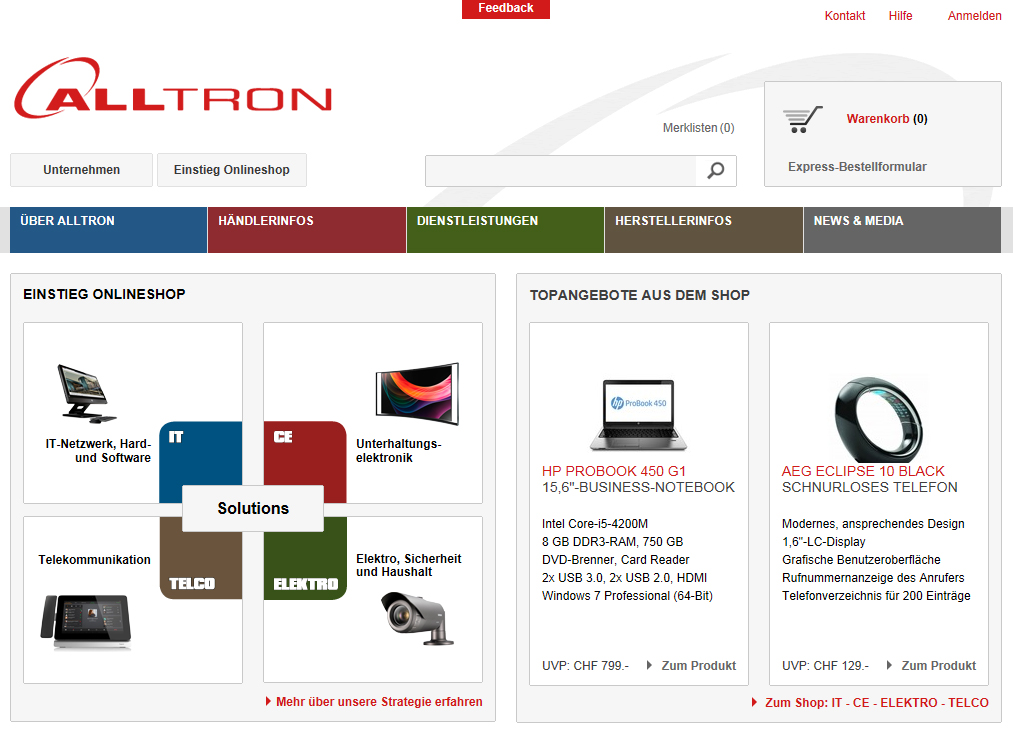Click the AEG ECLIPSE 10 BLACK title
Image resolution: width=1013 pixels, height=734 pixels.
[x=863, y=471]
